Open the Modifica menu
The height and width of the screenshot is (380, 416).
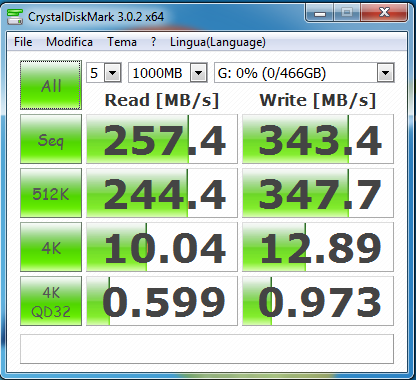point(69,42)
